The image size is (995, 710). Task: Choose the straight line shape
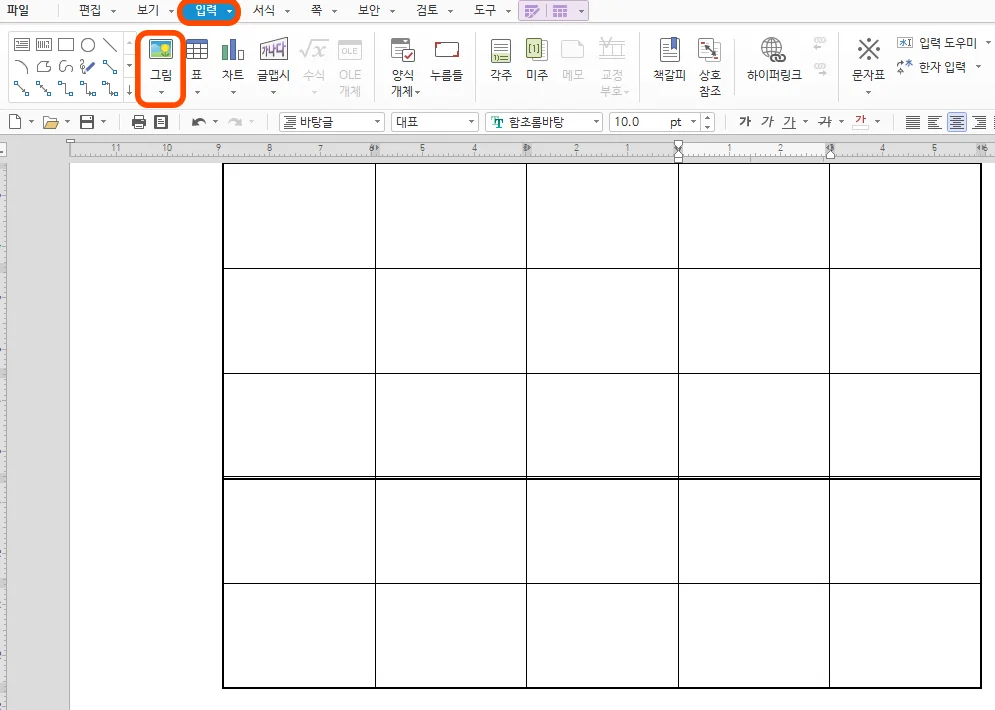click(110, 44)
